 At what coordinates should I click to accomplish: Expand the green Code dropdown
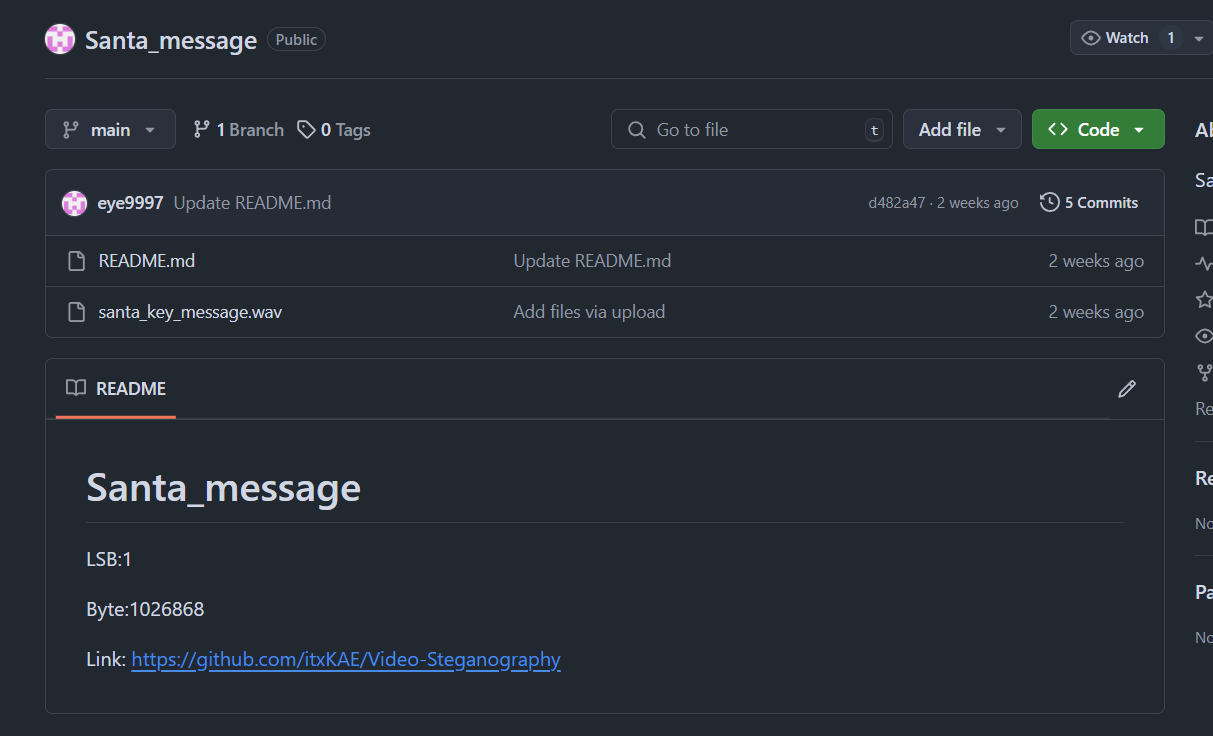[1097, 130]
